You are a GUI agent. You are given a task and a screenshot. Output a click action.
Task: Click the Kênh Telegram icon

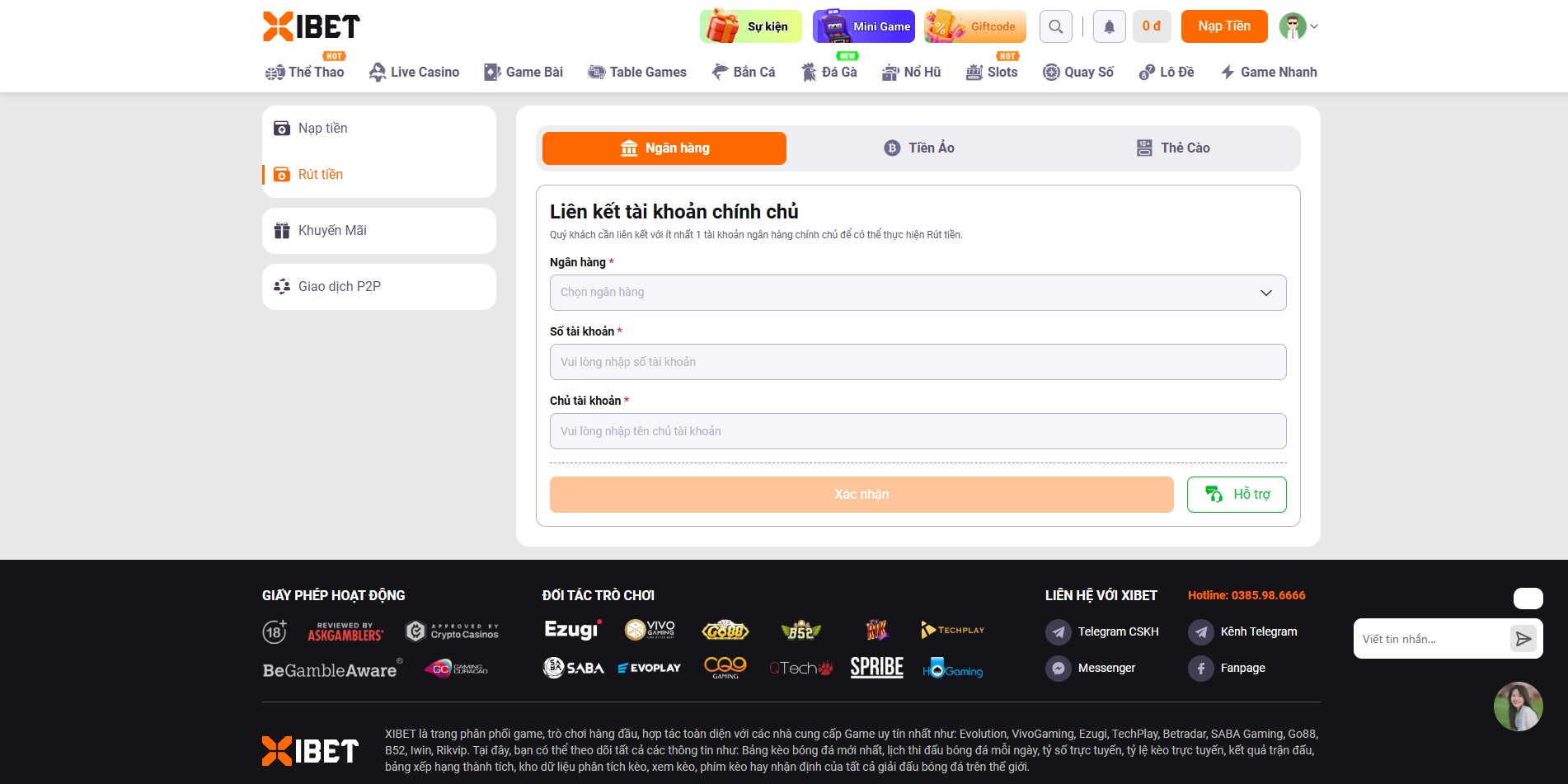click(1201, 632)
